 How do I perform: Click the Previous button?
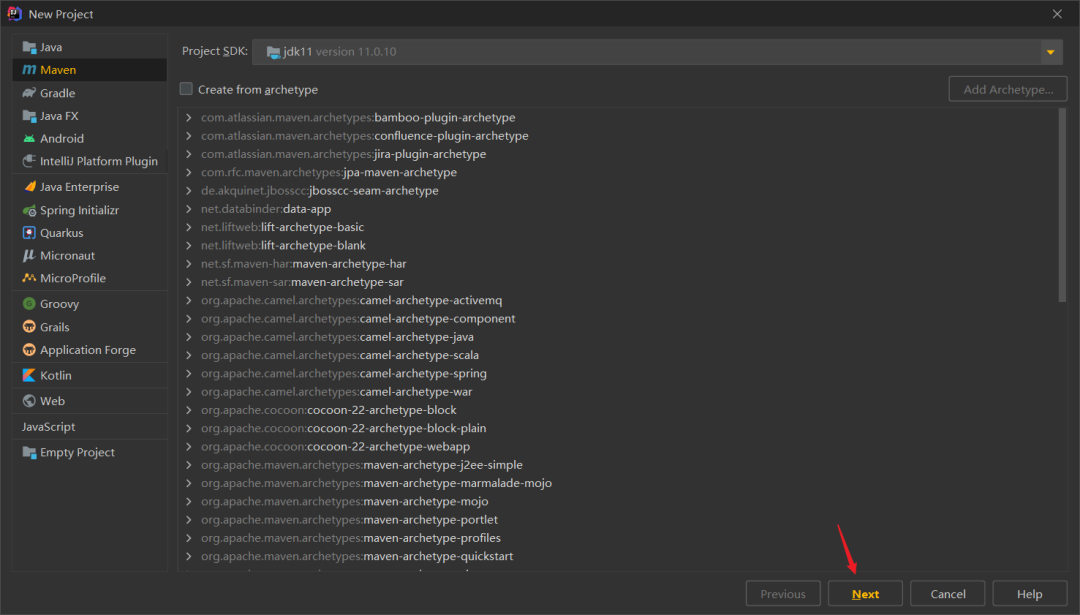click(783, 594)
